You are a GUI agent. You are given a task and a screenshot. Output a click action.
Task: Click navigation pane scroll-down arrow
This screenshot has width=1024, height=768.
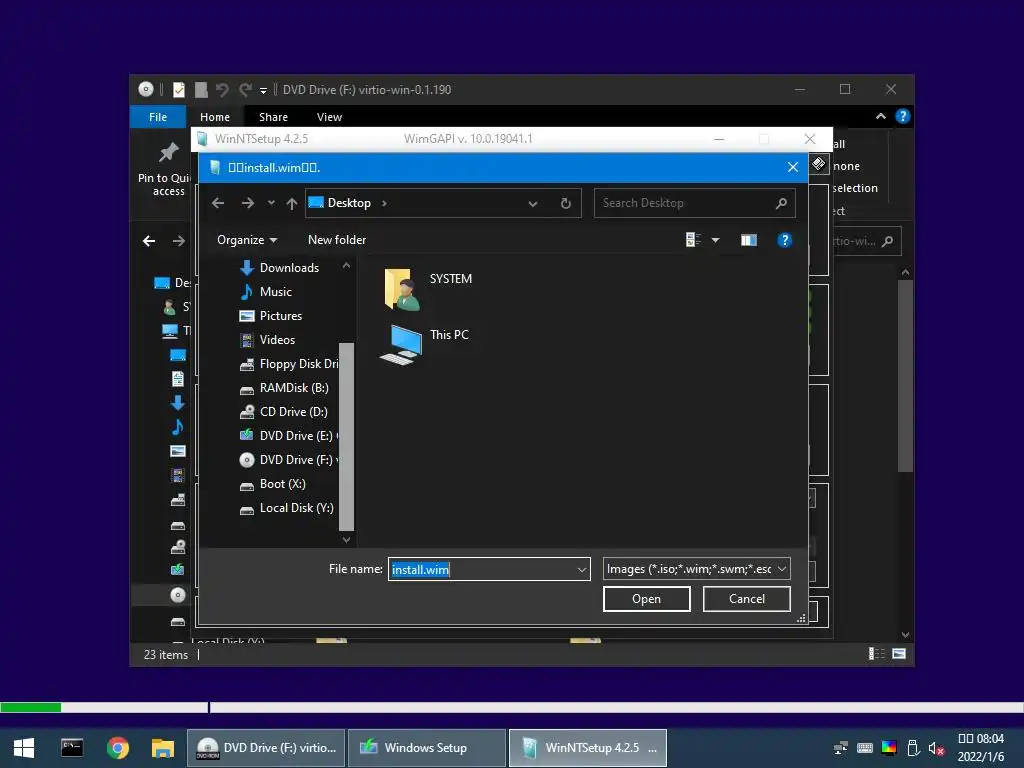tap(347, 540)
